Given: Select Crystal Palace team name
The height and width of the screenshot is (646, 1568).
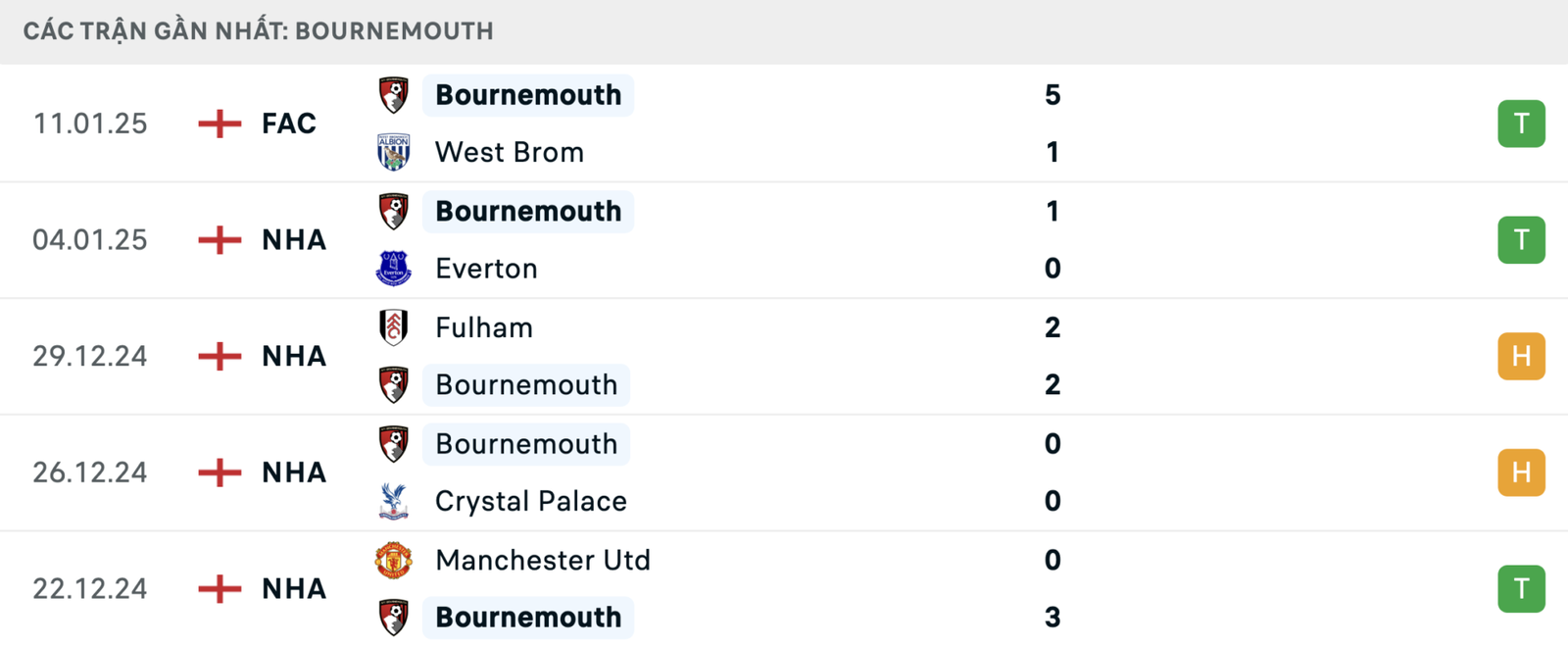Looking at the screenshot, I should [x=530, y=501].
